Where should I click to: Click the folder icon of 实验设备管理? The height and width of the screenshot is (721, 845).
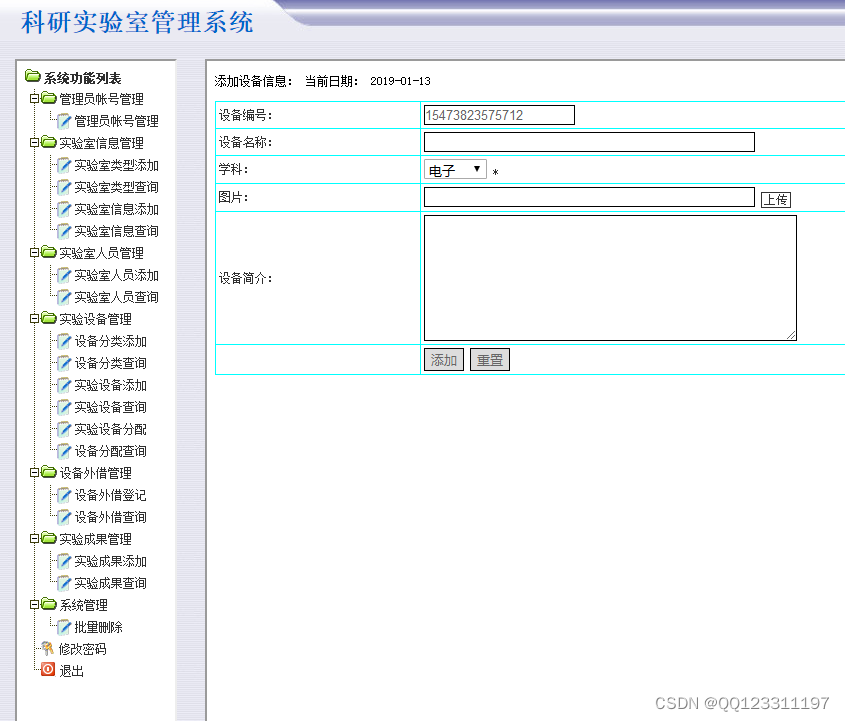point(49,318)
